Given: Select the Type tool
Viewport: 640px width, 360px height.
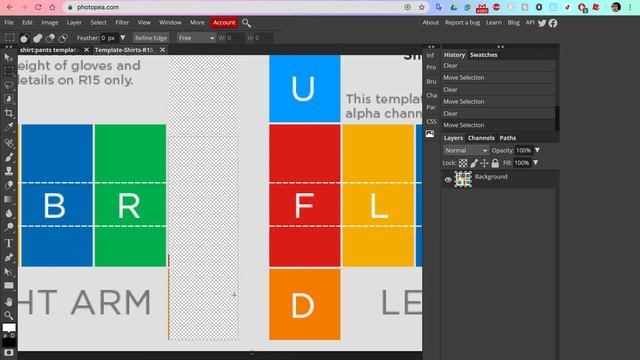Looking at the screenshot, I should (9, 243).
